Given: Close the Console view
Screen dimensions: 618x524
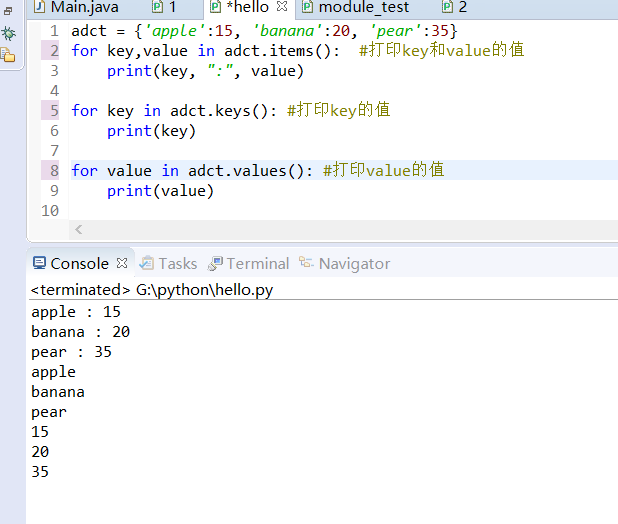Looking at the screenshot, I should coord(122,263).
